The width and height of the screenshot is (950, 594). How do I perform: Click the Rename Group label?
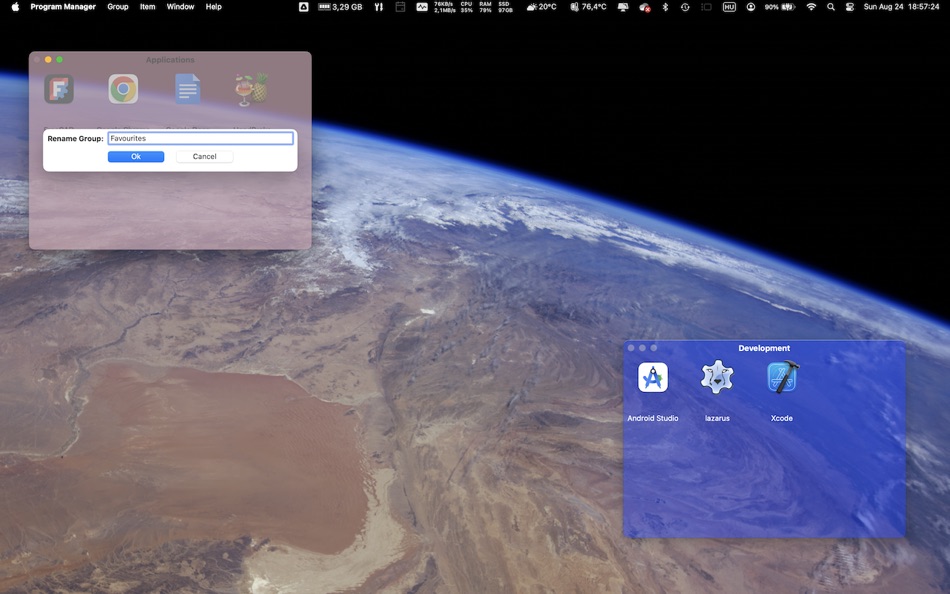coord(75,139)
